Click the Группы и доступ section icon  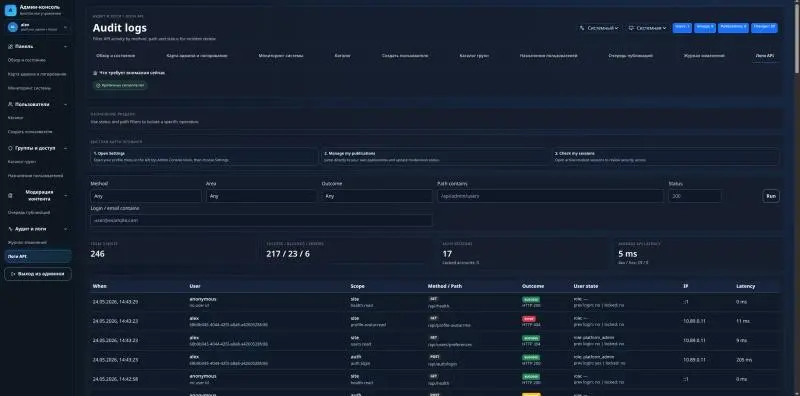(x=10, y=148)
